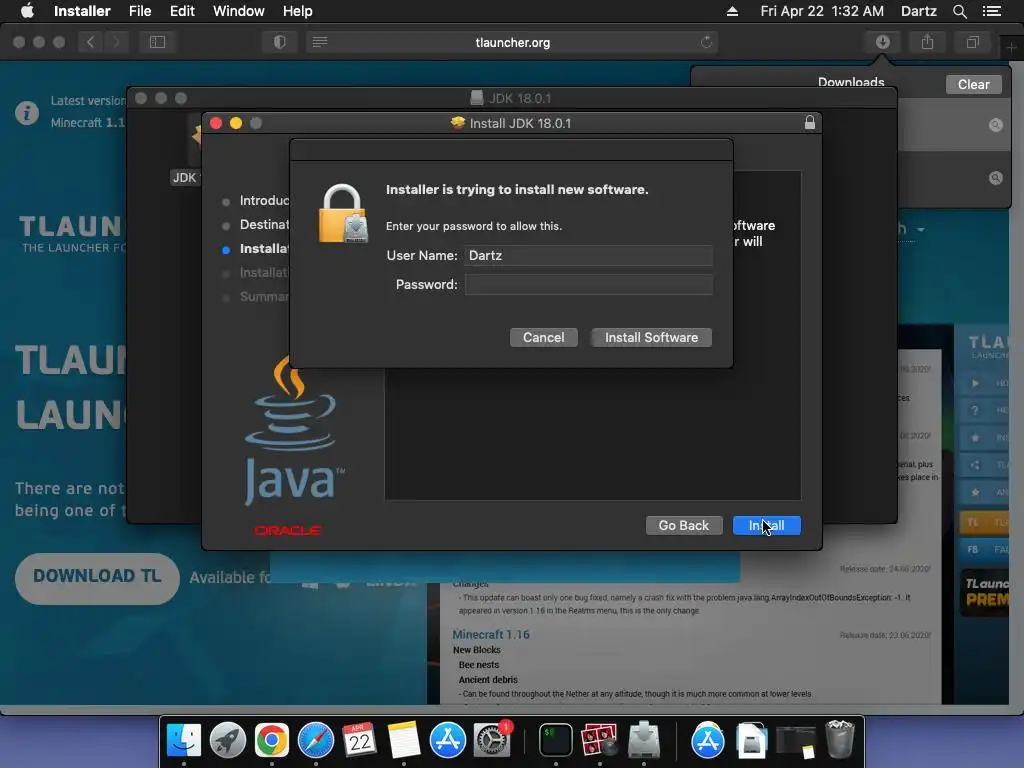Click the Summary step in installer sidebar

(x=264, y=296)
